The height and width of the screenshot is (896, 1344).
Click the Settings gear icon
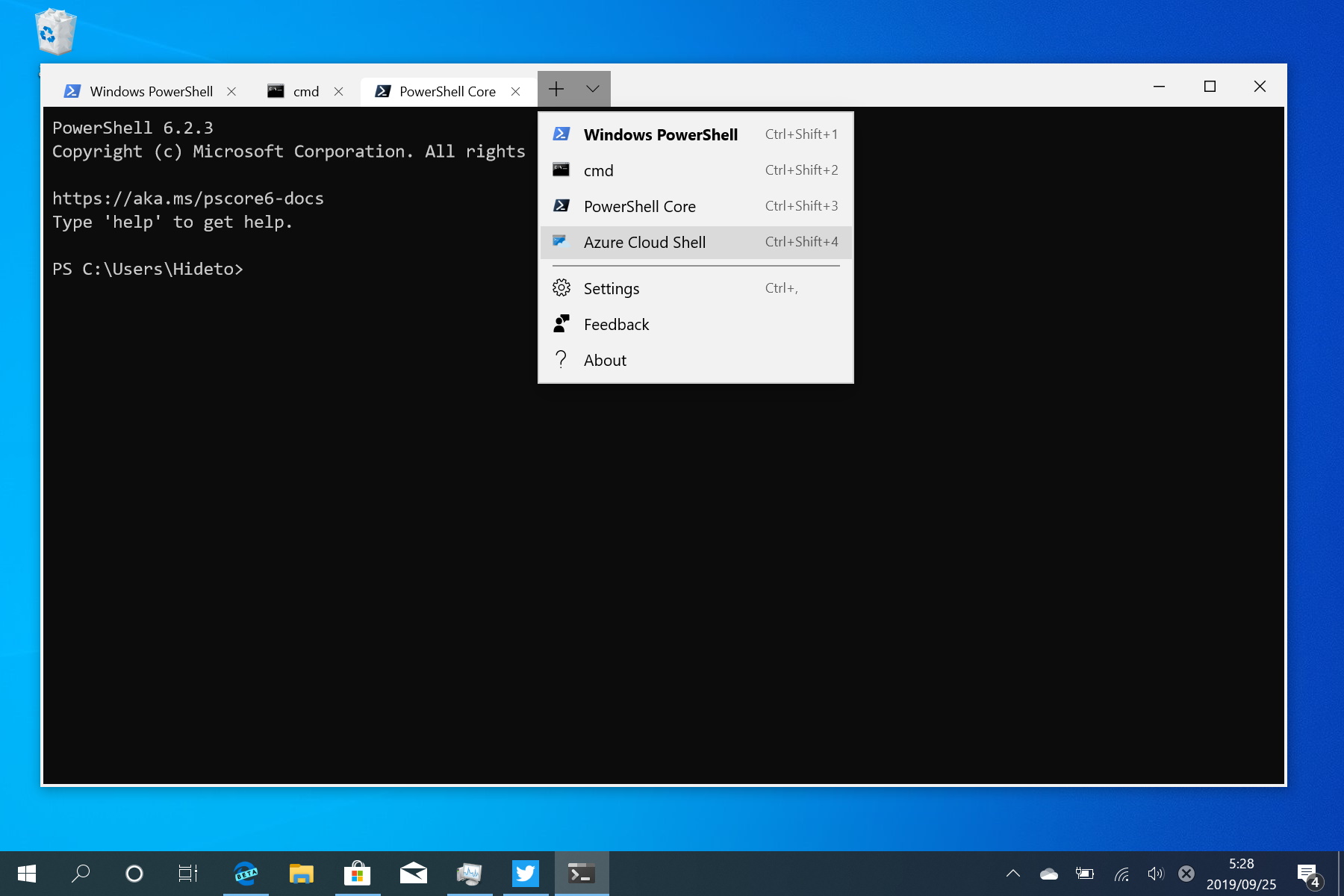[561, 287]
